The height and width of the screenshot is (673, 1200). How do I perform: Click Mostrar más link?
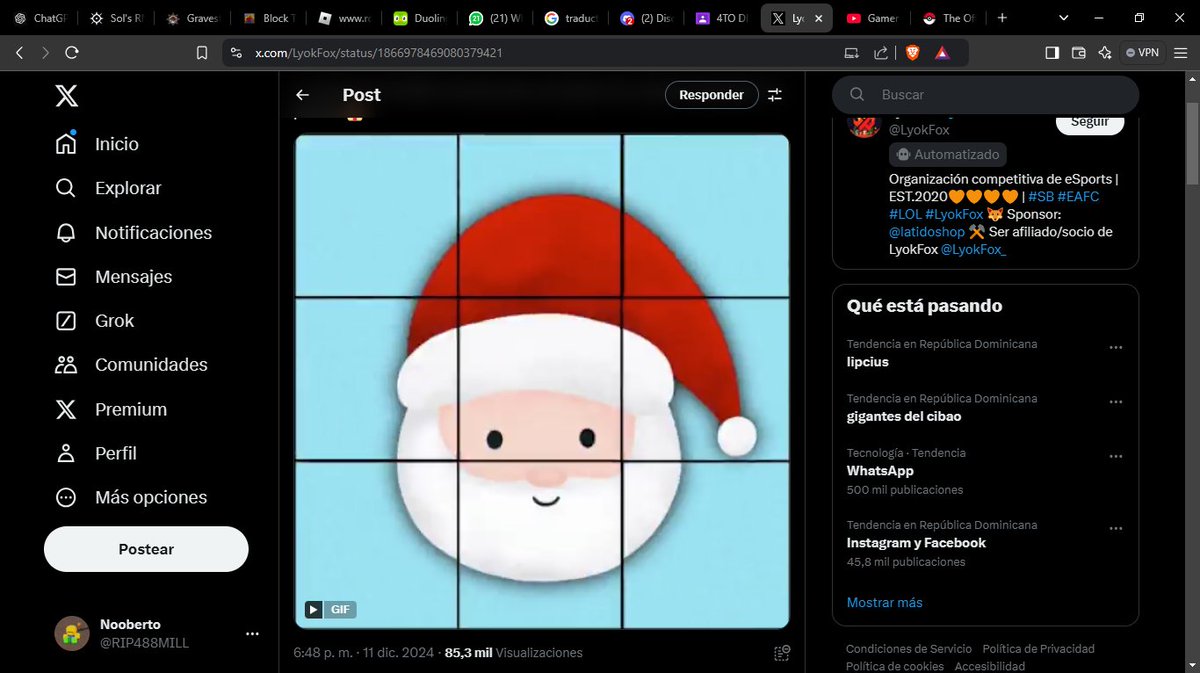pos(885,603)
